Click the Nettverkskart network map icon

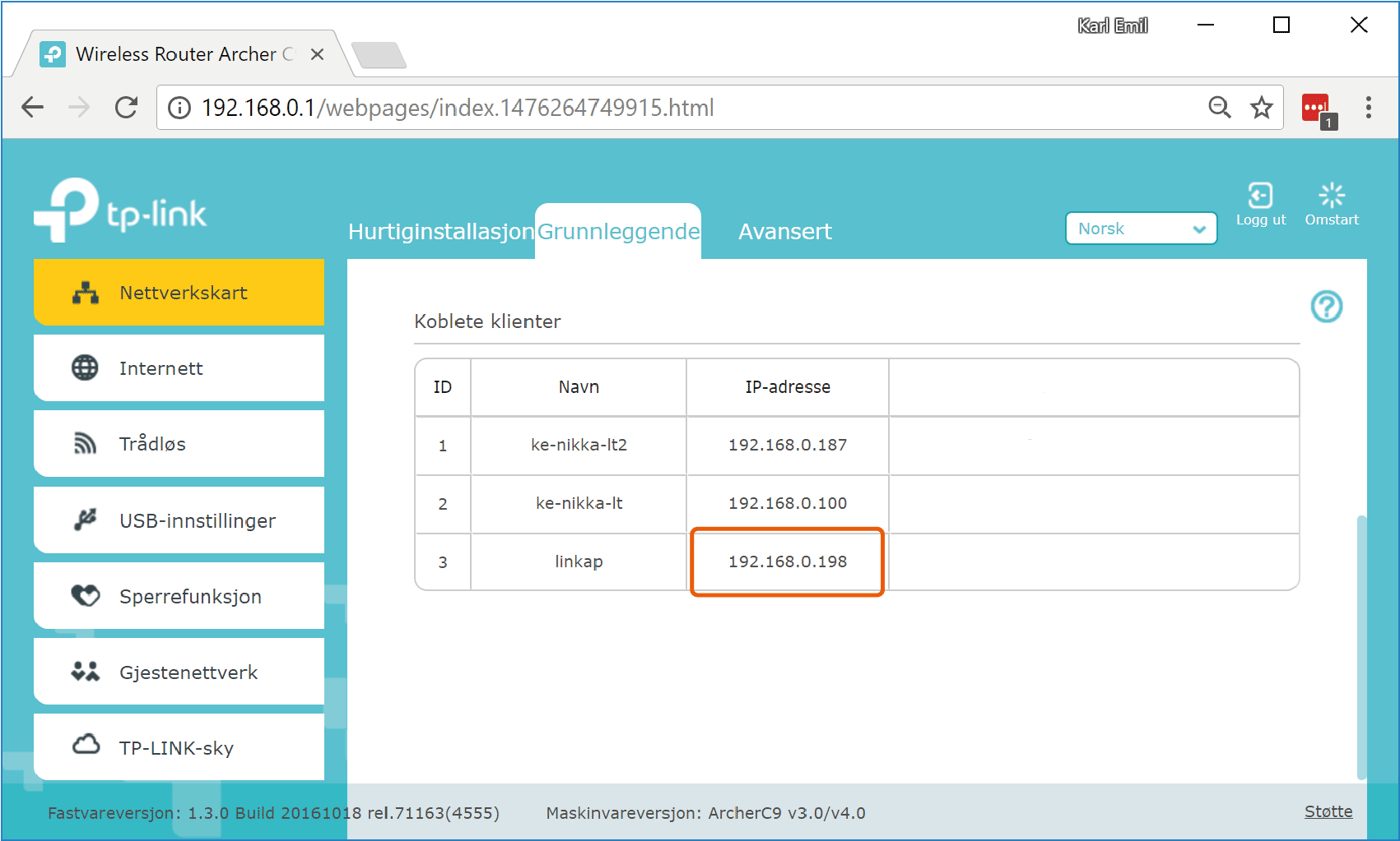(87, 293)
